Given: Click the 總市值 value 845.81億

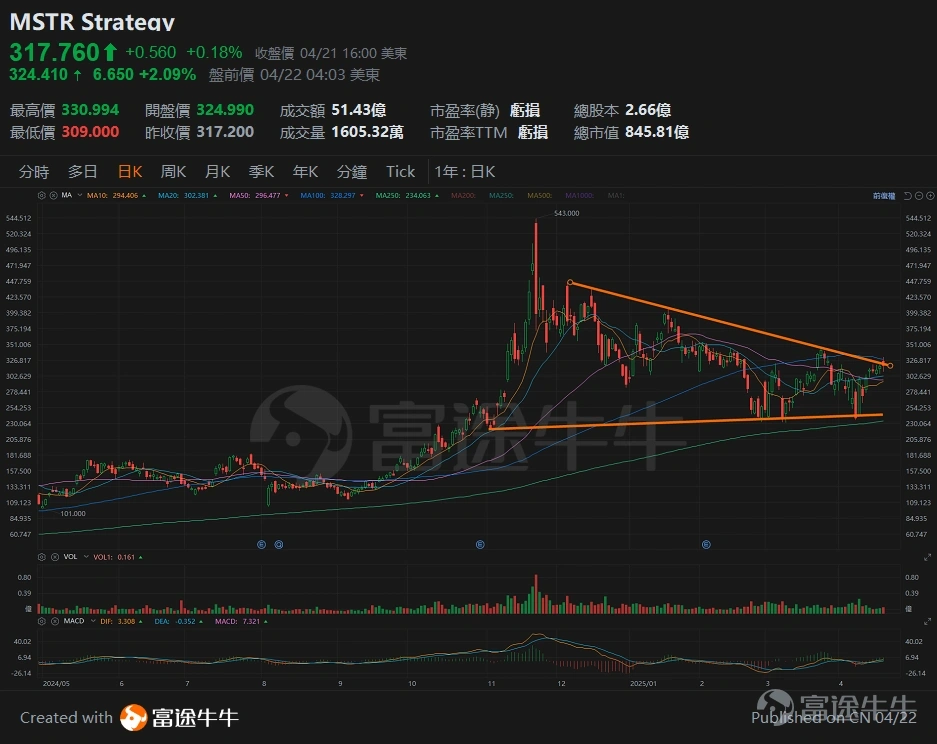Looking at the screenshot, I should pyautogui.click(x=657, y=132).
